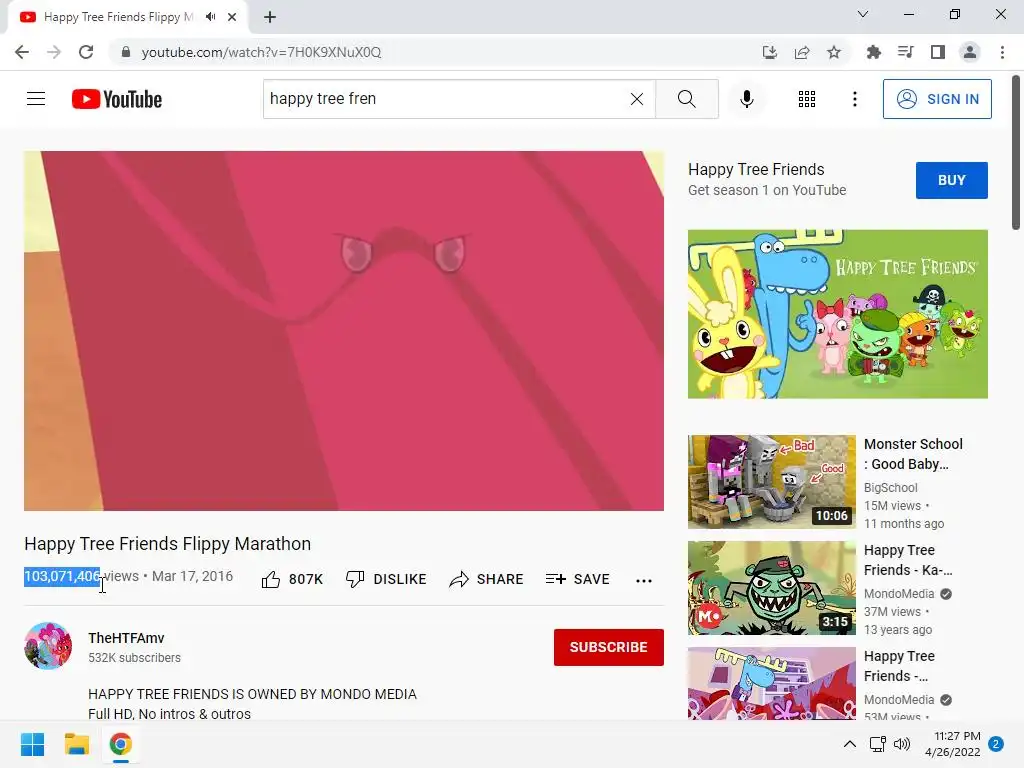Buy Happy Tree Friends season 1
Image resolution: width=1024 pixels, height=768 pixels.
(x=952, y=180)
